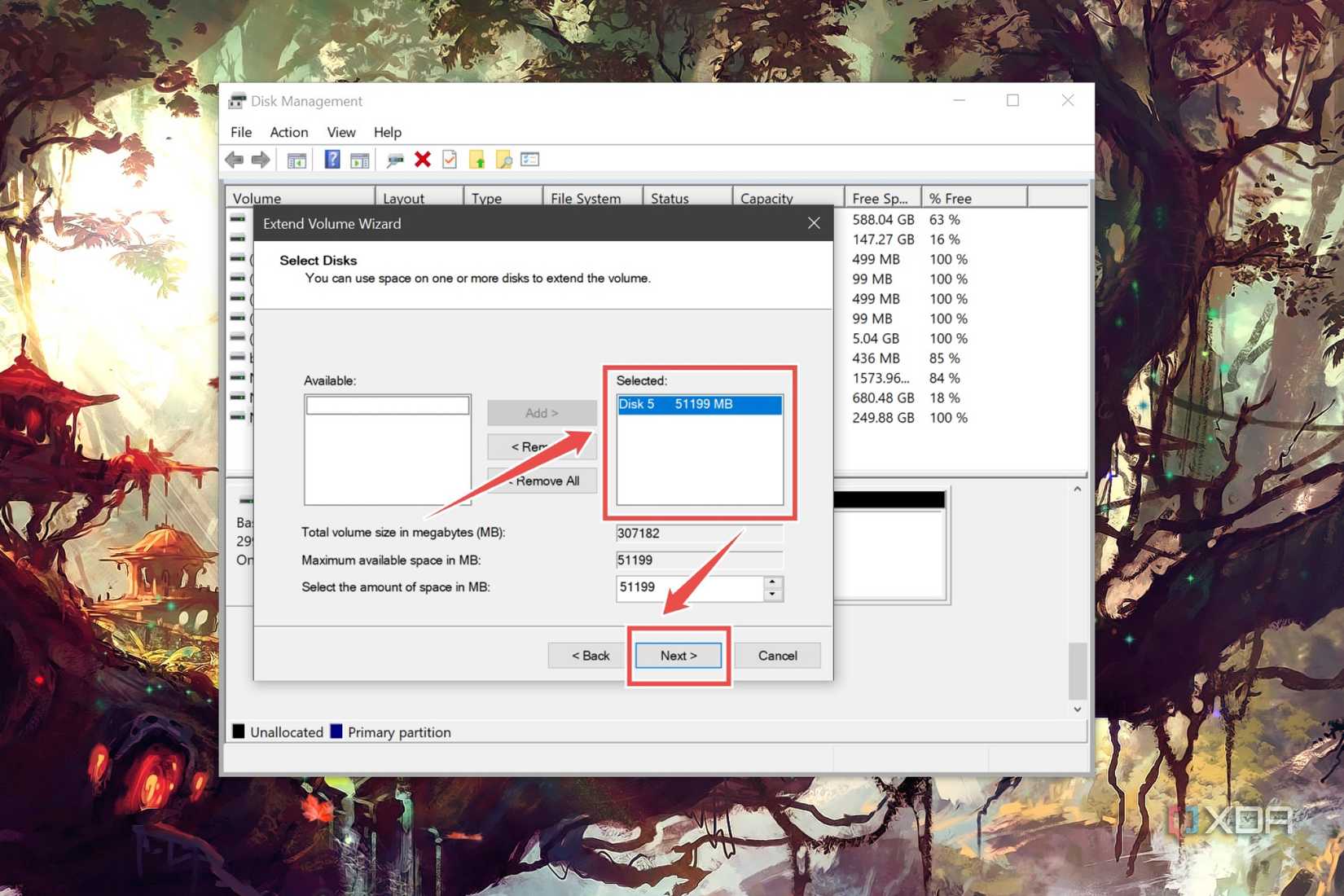
Task: Click the 249.88 GB free space cell
Action: coord(883,418)
